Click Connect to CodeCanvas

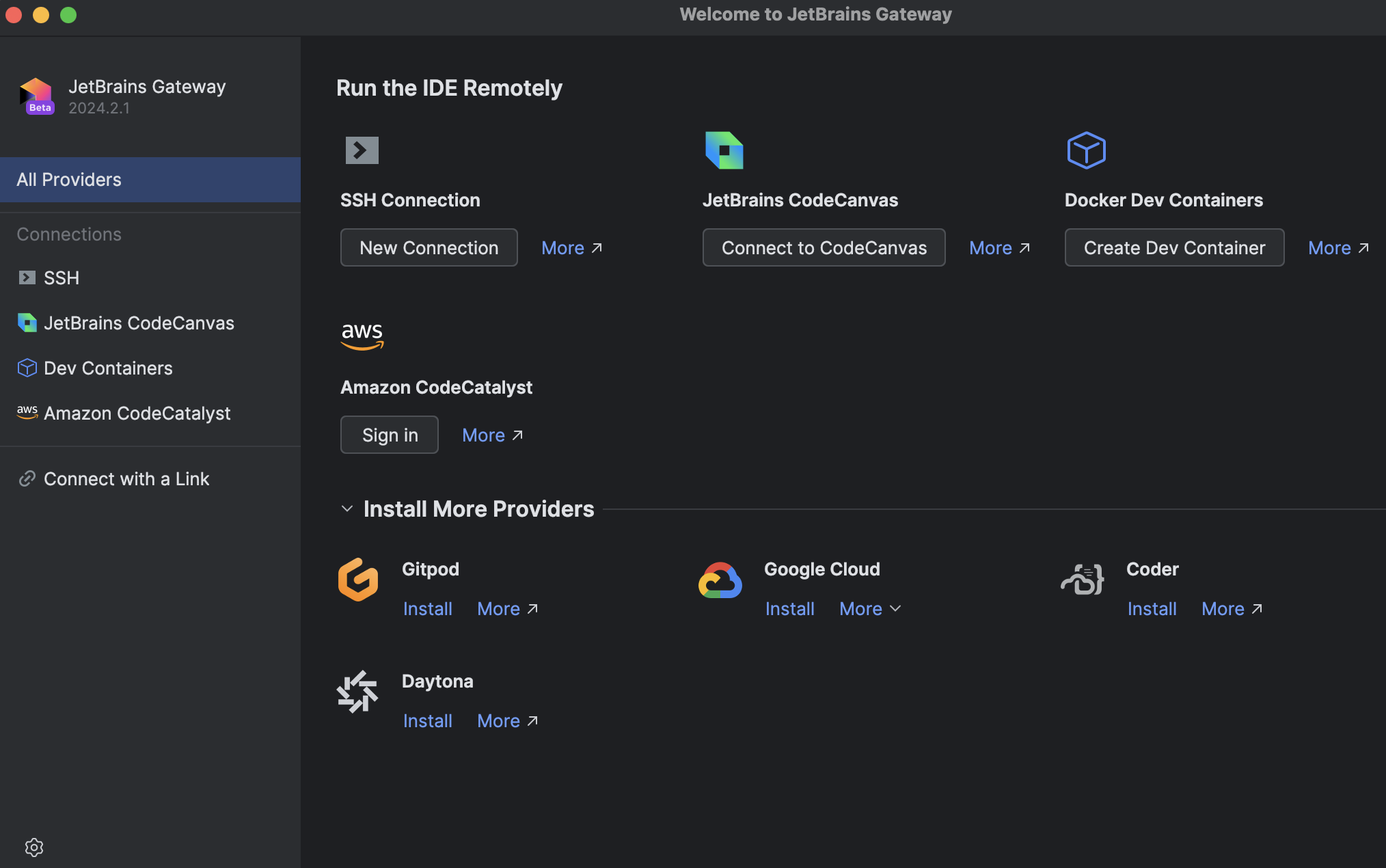[x=824, y=247]
